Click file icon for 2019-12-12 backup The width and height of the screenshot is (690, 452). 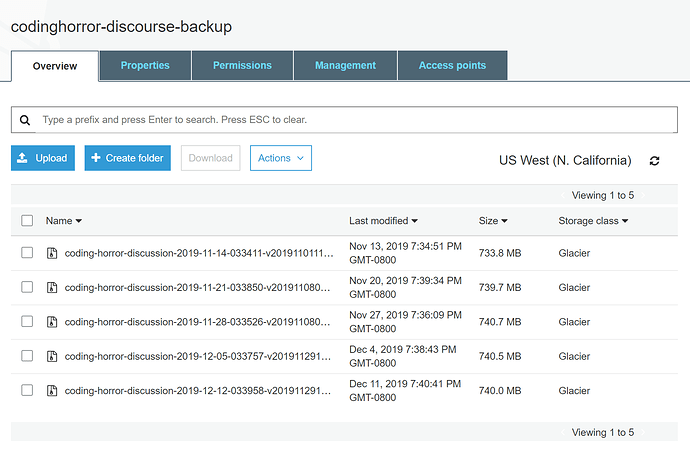coord(52,390)
